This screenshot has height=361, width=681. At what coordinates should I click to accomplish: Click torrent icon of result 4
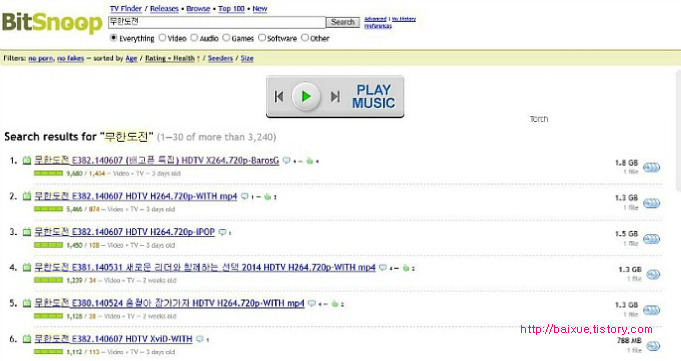click(27, 267)
